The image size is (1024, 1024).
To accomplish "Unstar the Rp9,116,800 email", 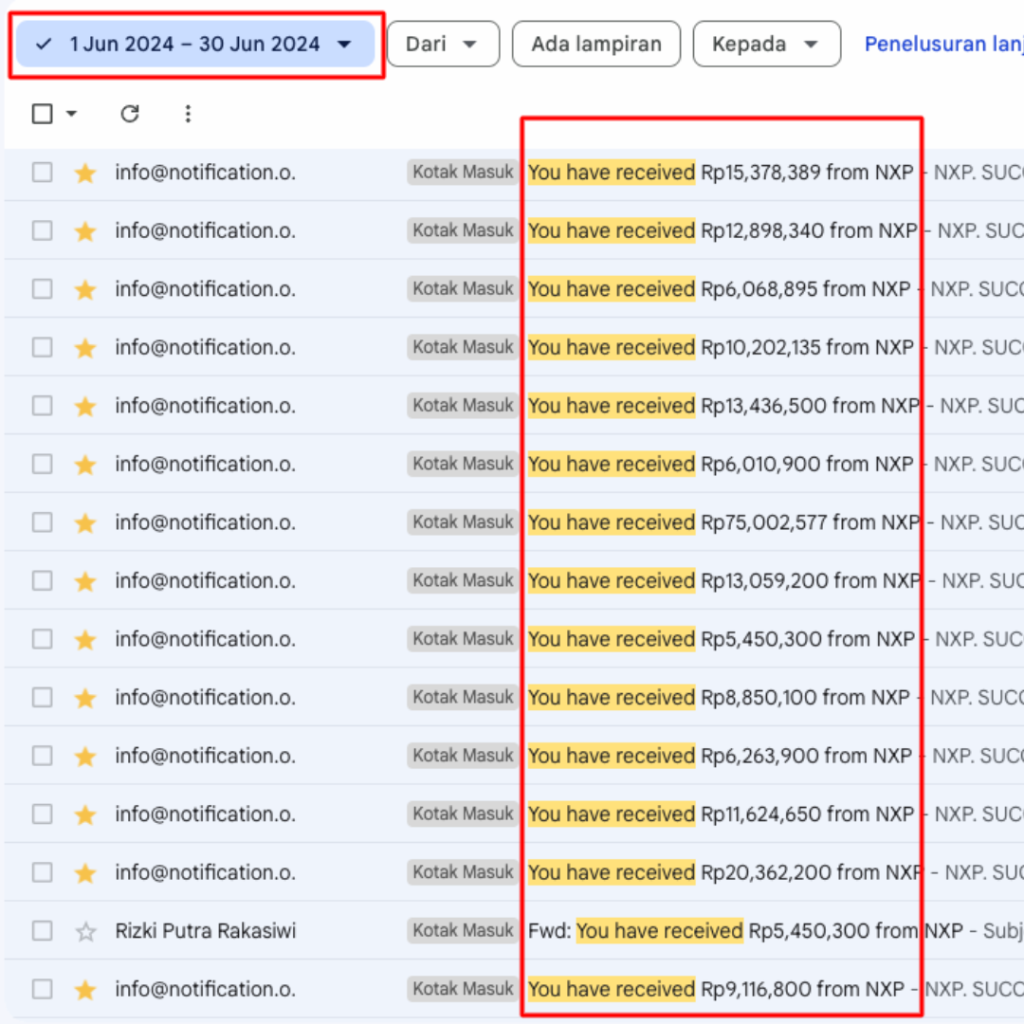I will 86,989.
